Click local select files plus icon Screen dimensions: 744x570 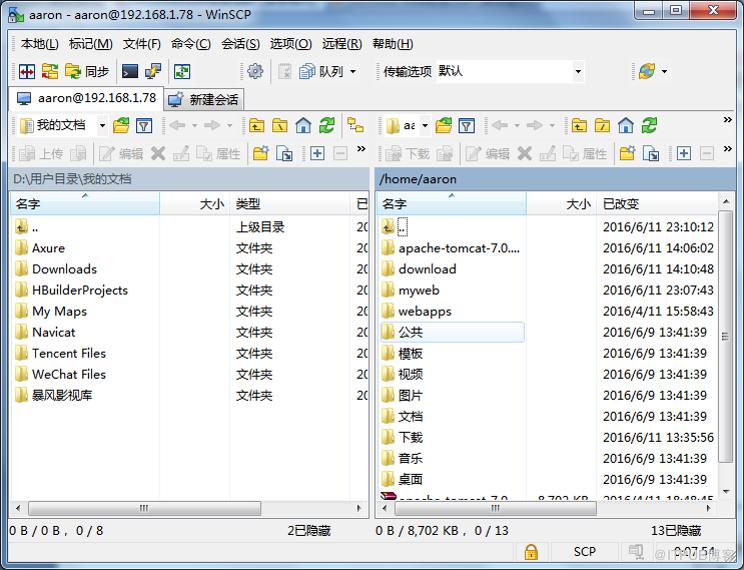point(317,153)
